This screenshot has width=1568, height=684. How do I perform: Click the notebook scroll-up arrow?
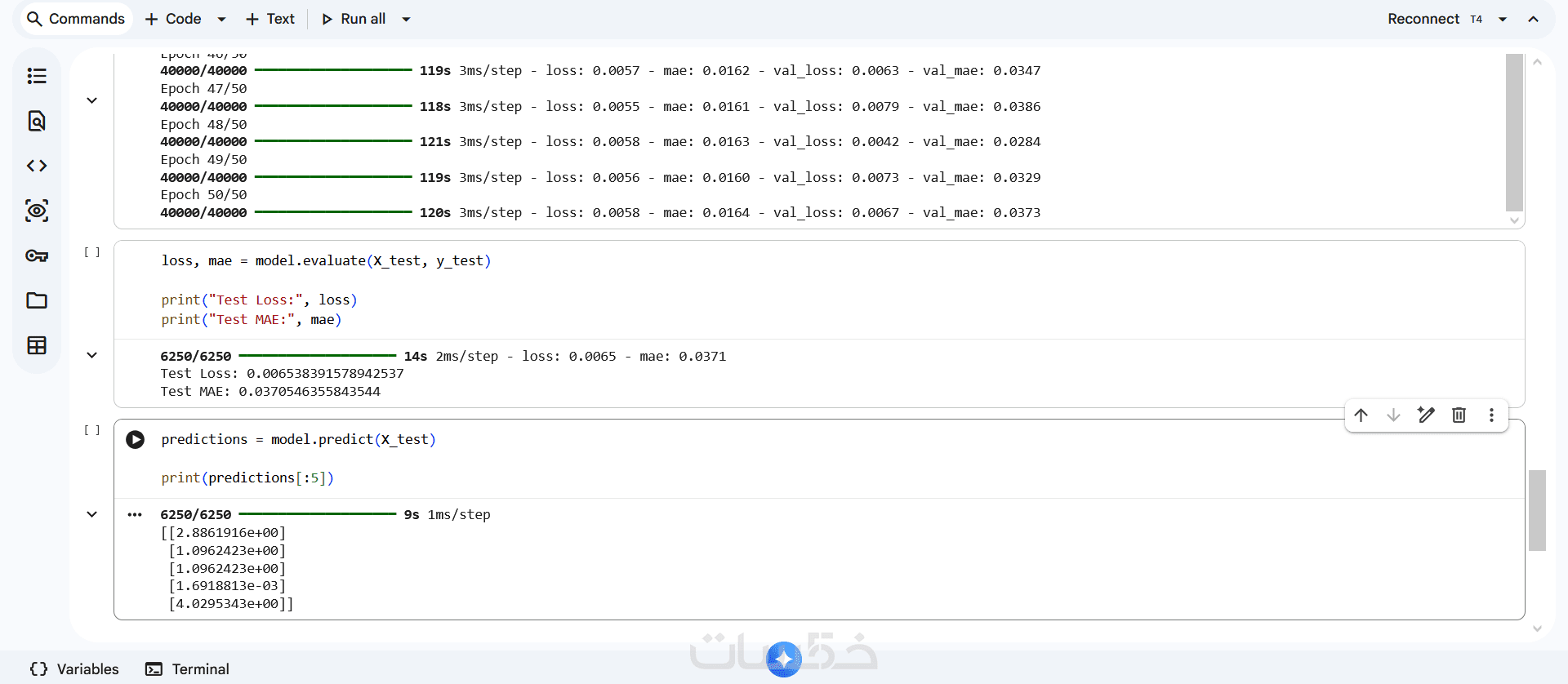point(1537,62)
